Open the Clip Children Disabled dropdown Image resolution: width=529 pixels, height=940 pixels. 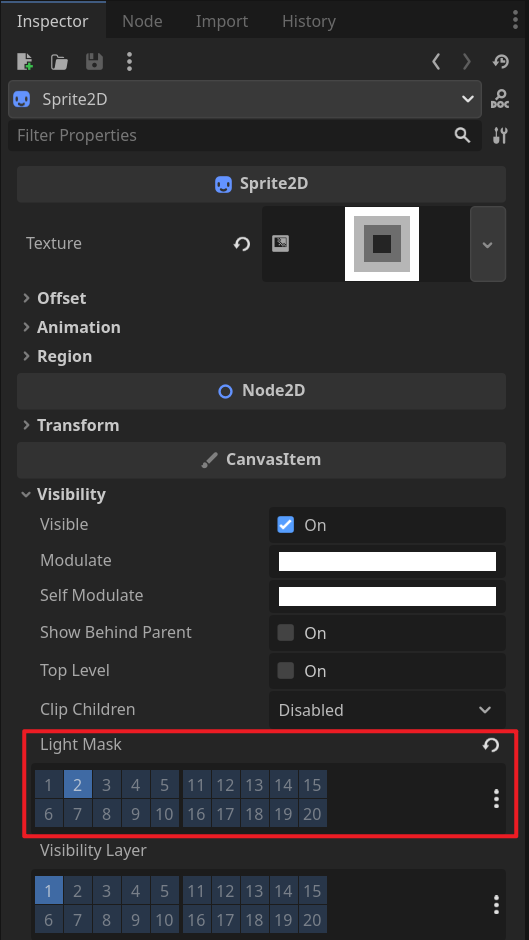[387, 710]
